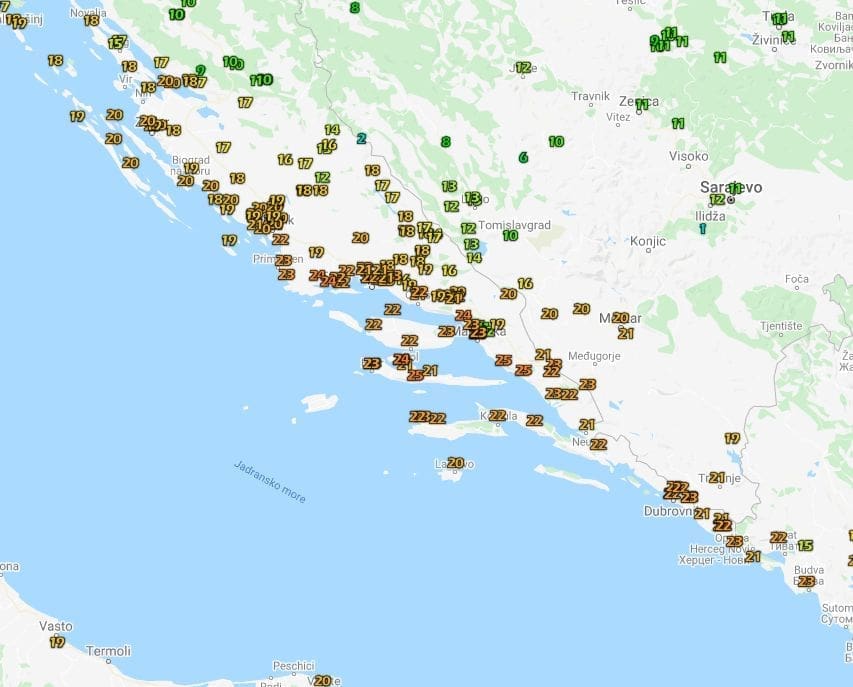Select the 19 marker below Vasto
The height and width of the screenshot is (687, 853).
pos(57,642)
